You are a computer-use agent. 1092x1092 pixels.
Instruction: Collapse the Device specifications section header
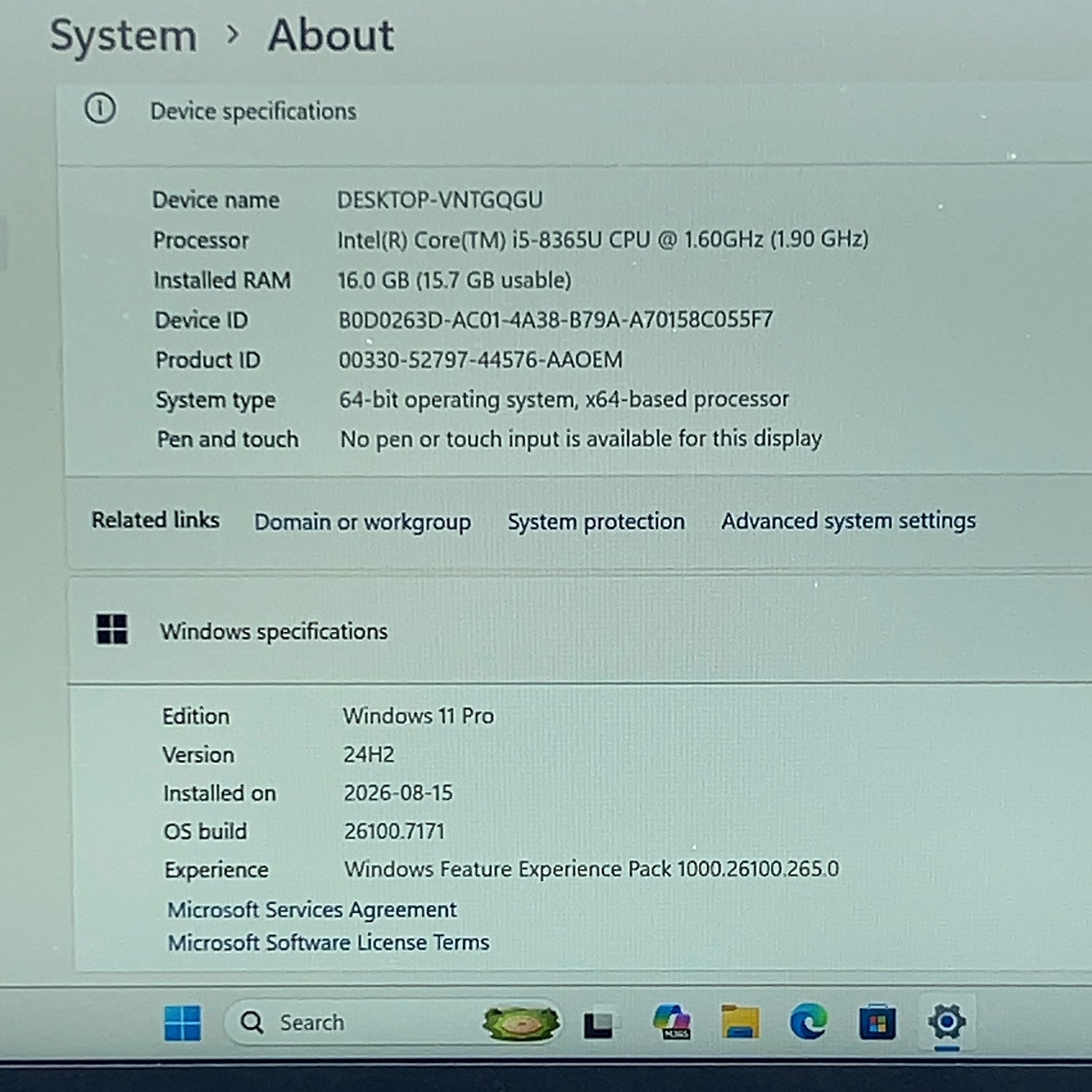point(575,124)
